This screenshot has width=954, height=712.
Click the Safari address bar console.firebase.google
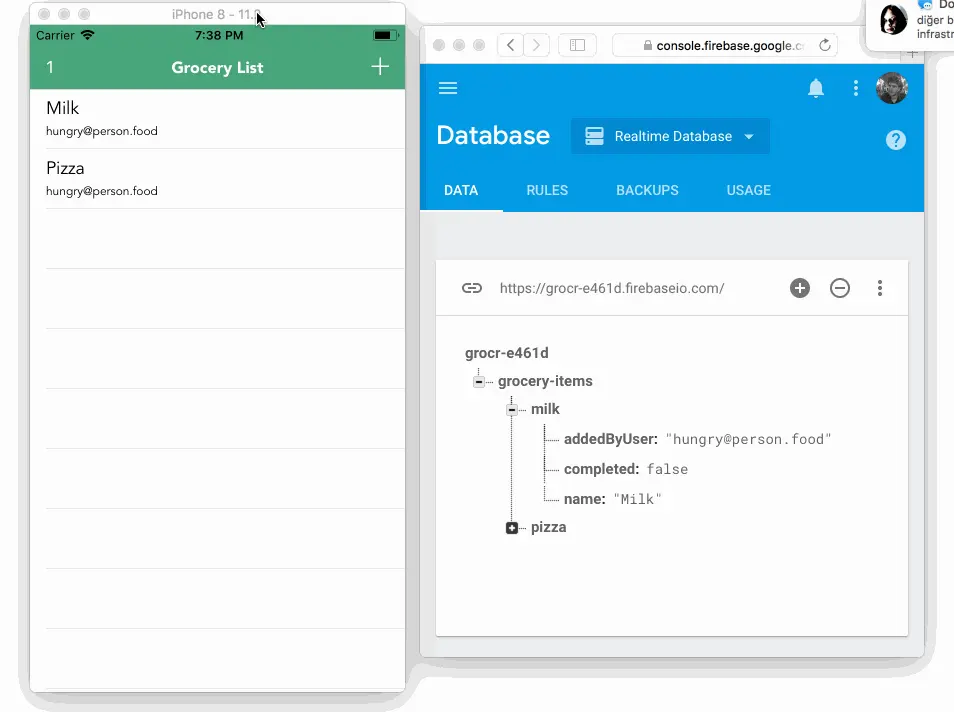pos(724,45)
